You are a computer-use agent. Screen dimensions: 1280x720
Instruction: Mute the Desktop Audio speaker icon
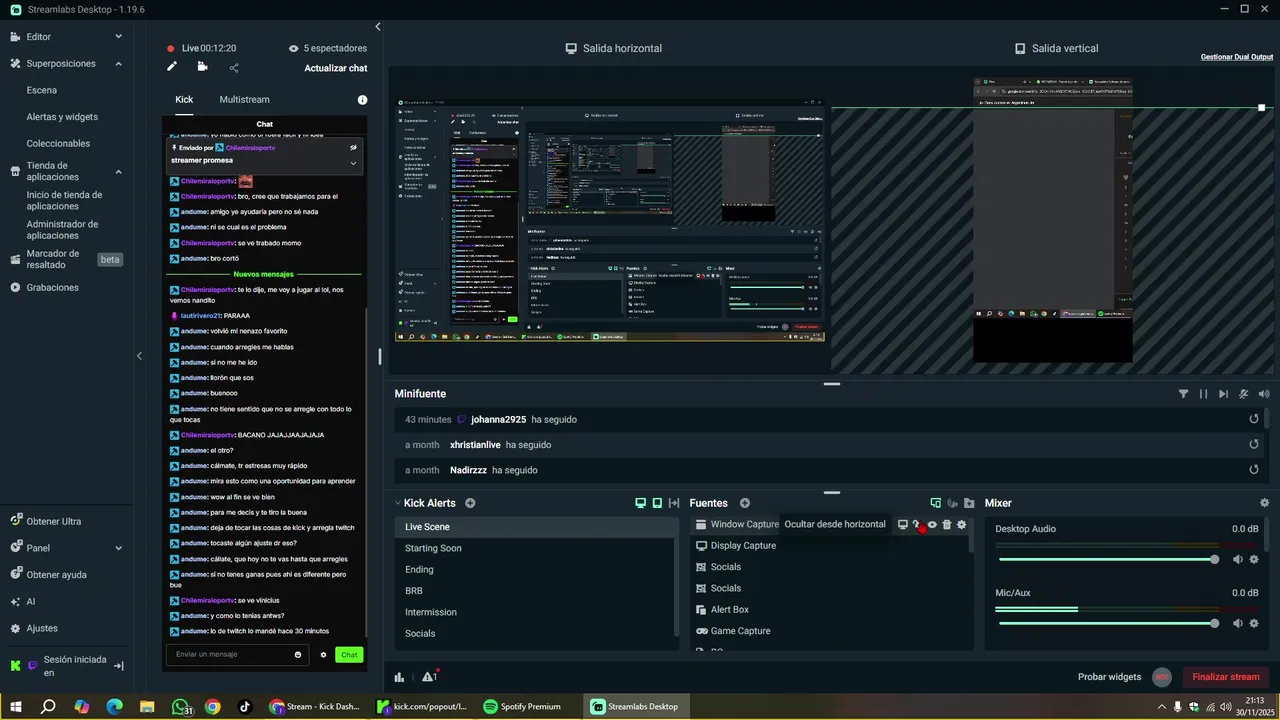1238,560
